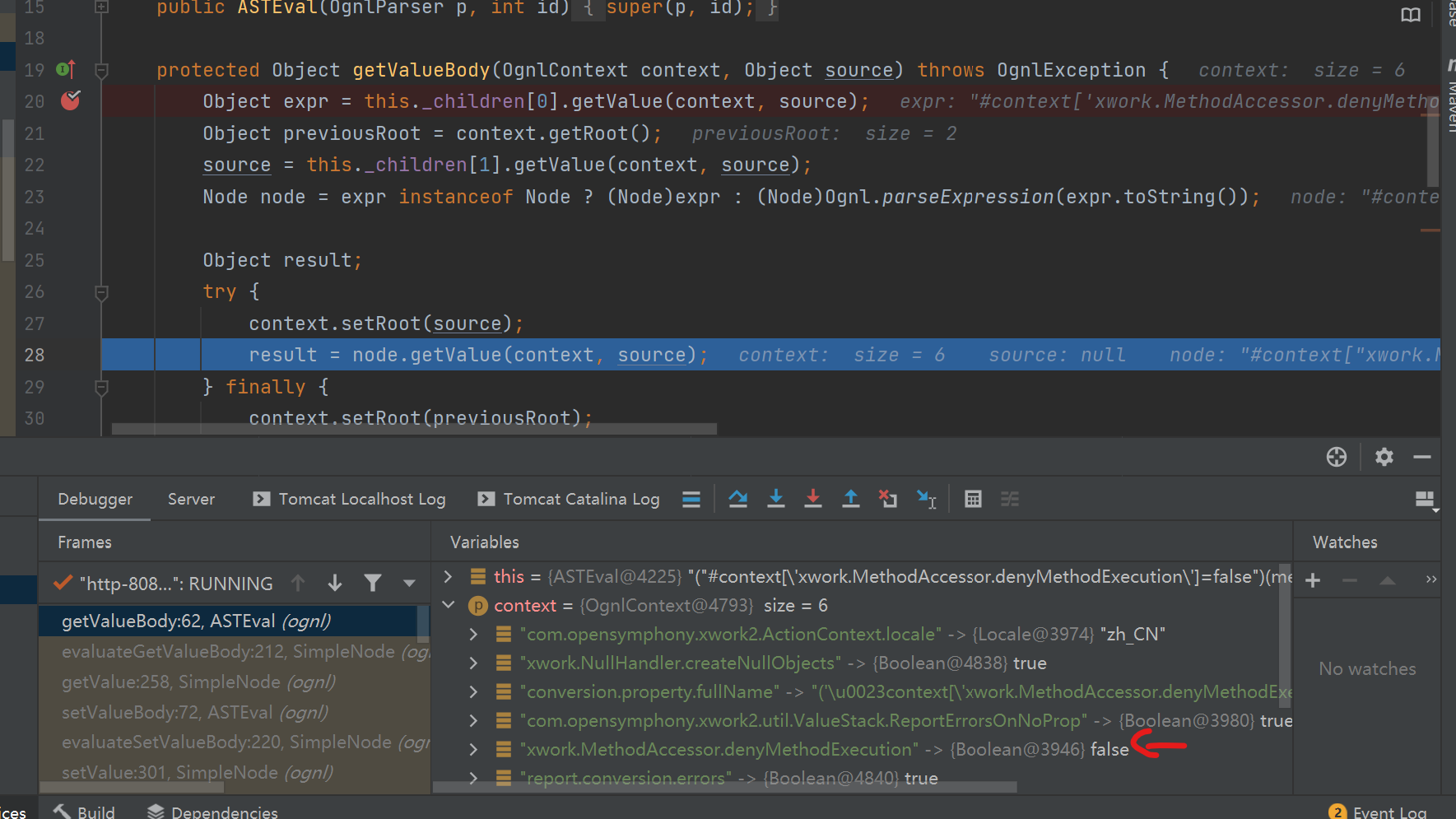This screenshot has width=1456, height=819.
Task: Click the Step Out debugger icon
Action: [851, 499]
